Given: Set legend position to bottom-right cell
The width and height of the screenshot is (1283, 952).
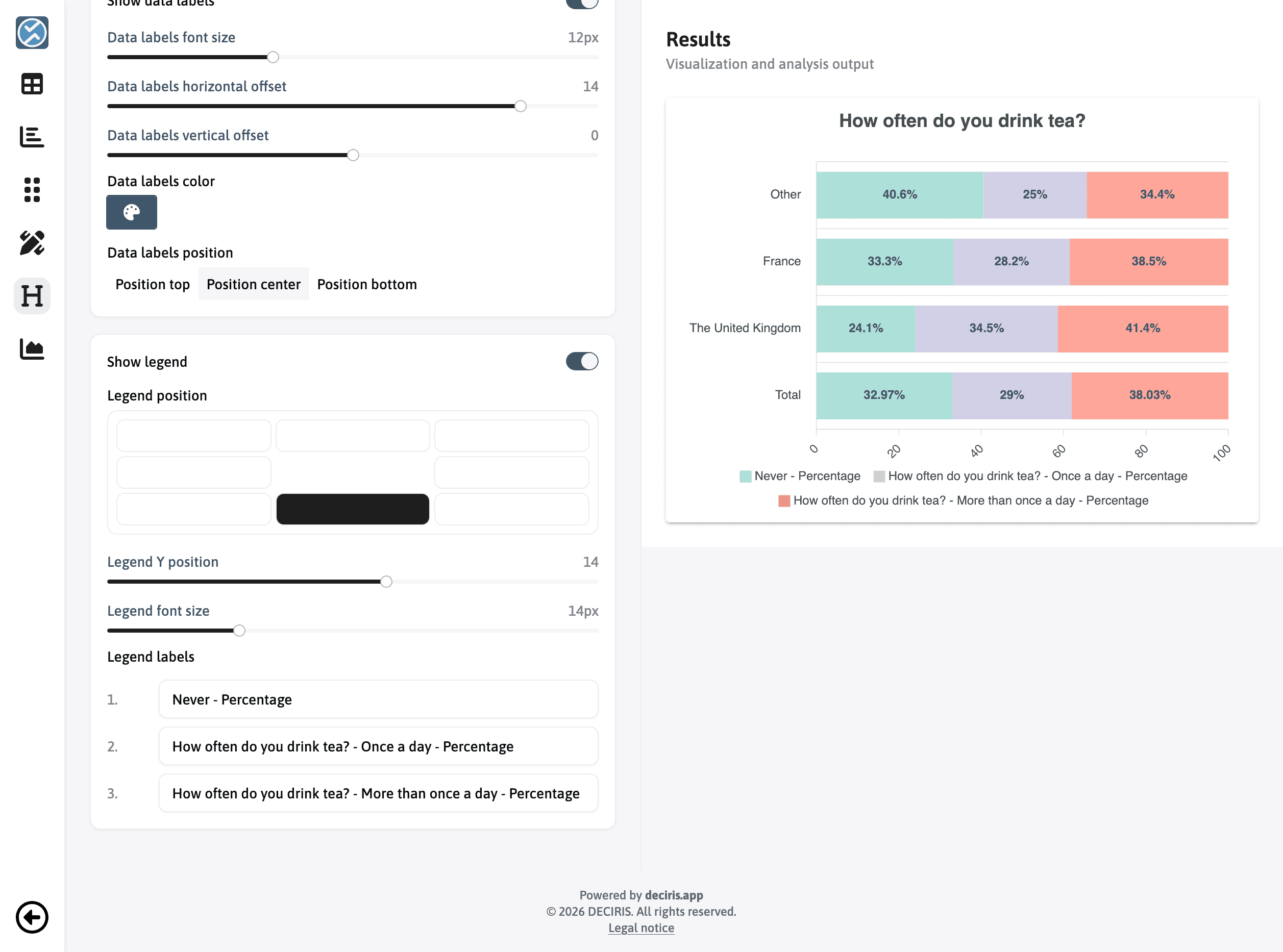Looking at the screenshot, I should 511,509.
